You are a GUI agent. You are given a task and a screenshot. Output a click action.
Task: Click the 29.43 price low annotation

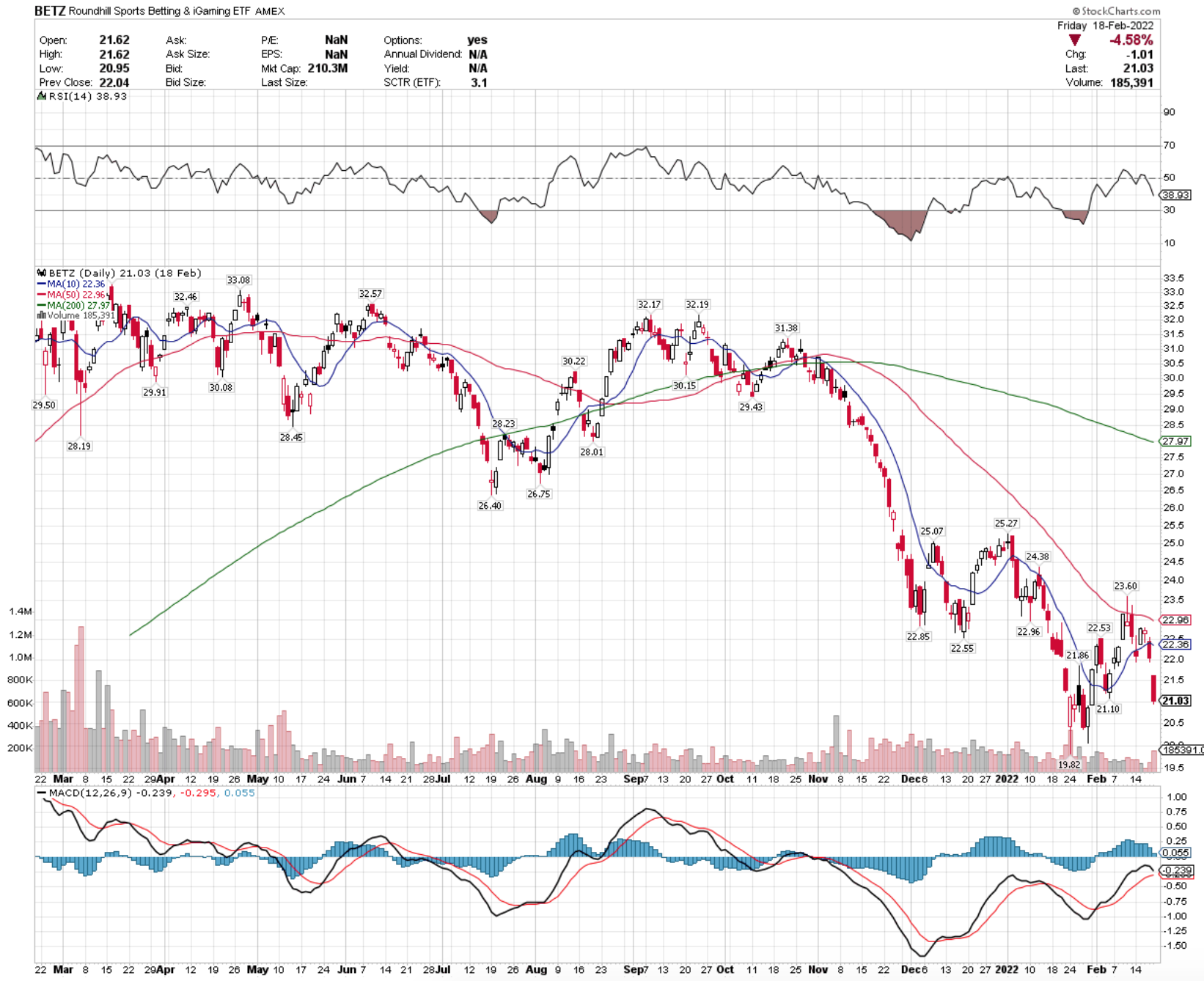[x=751, y=406]
